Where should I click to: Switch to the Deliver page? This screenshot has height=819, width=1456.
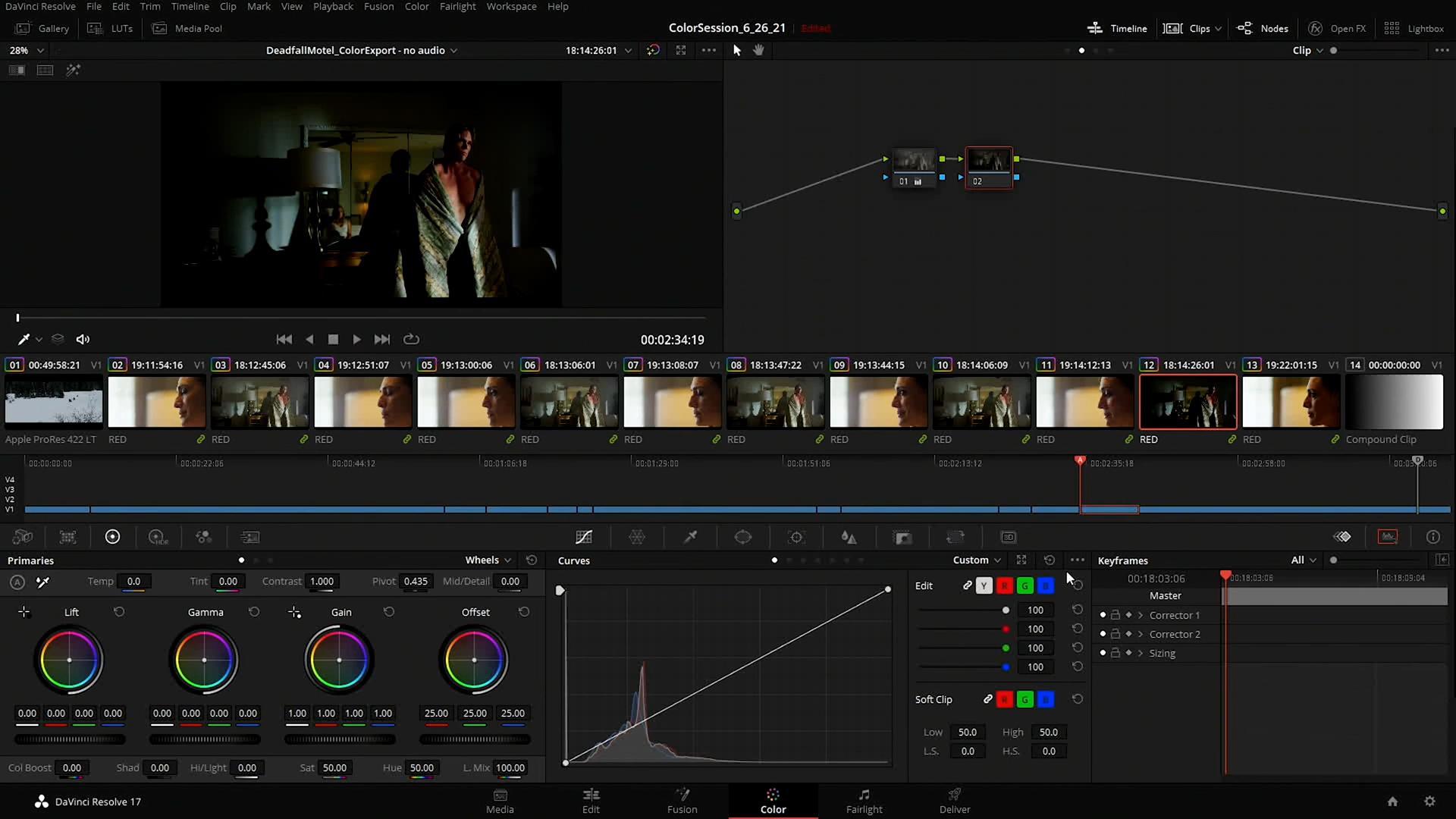(x=955, y=801)
